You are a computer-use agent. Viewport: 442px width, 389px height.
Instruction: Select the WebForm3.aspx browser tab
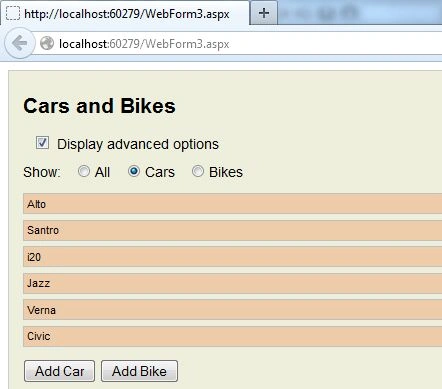pos(125,13)
